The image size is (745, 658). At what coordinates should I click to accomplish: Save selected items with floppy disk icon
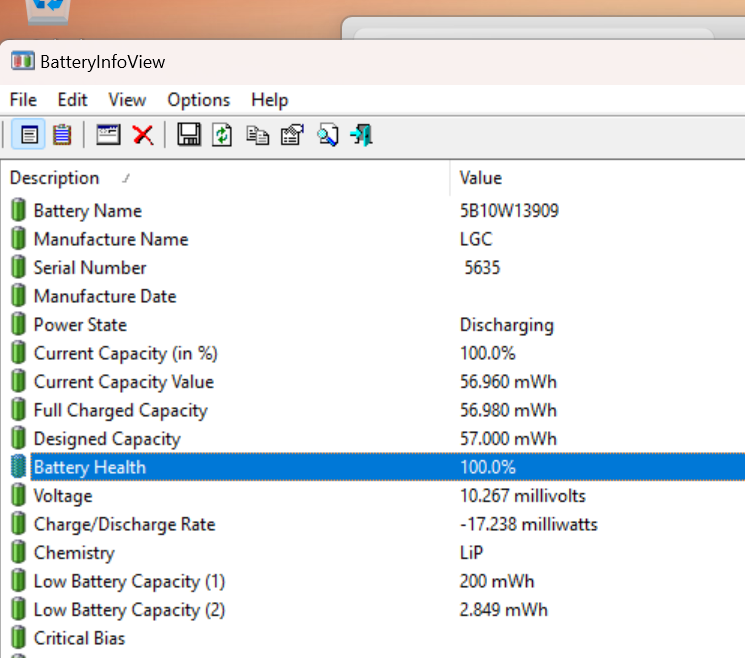point(188,135)
